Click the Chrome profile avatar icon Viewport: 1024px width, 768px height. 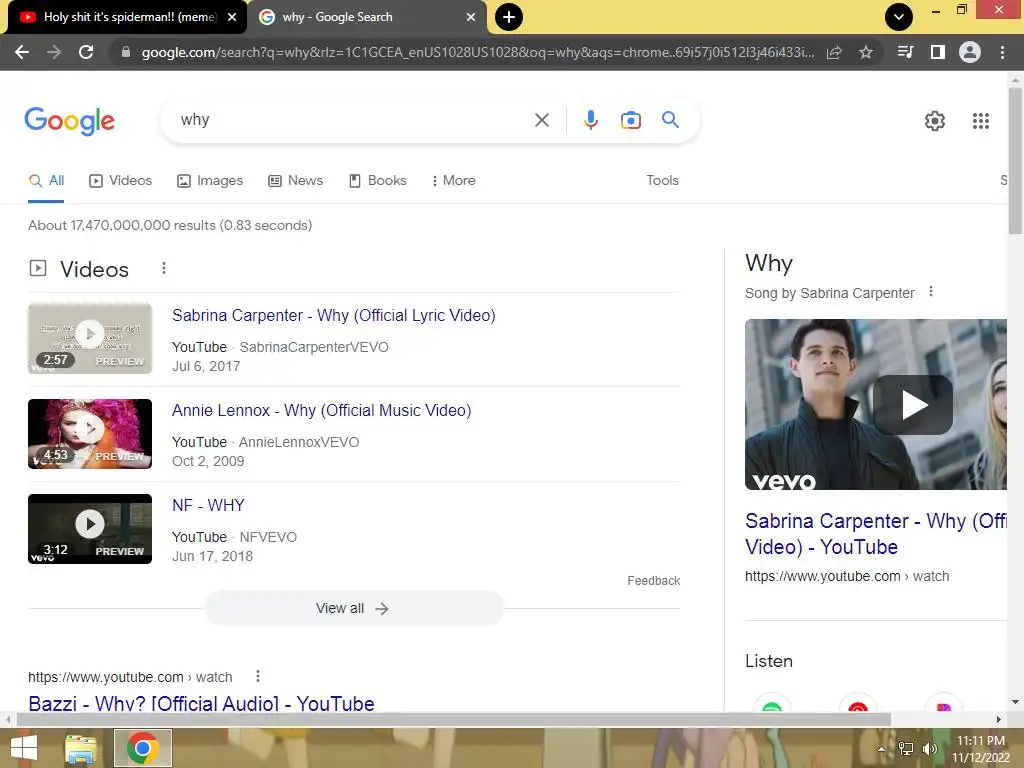[x=970, y=52]
